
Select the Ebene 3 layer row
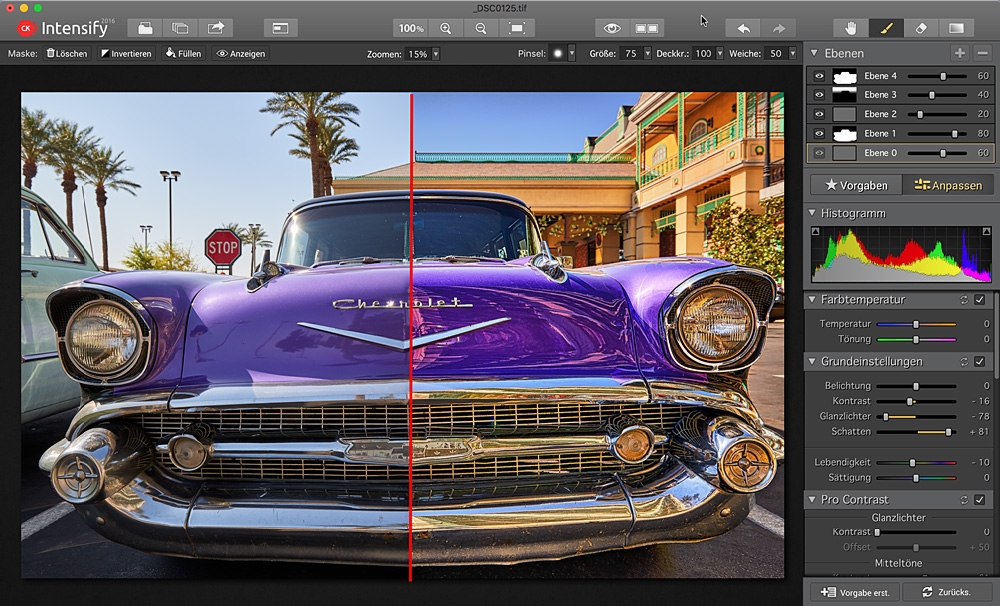point(900,95)
